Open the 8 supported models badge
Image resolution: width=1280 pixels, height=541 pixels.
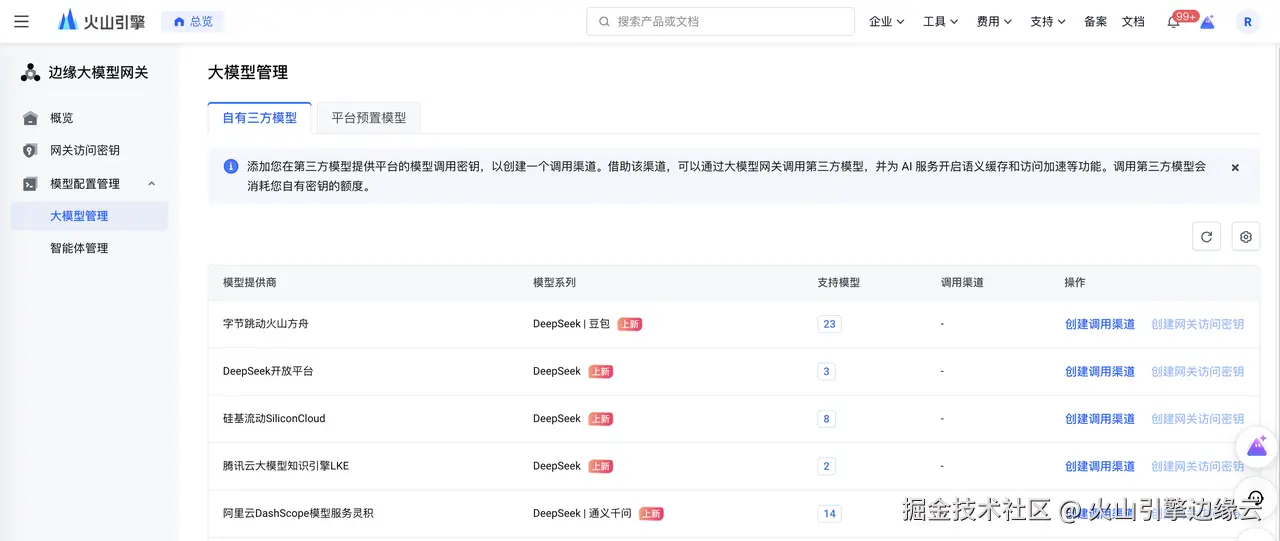click(x=826, y=419)
